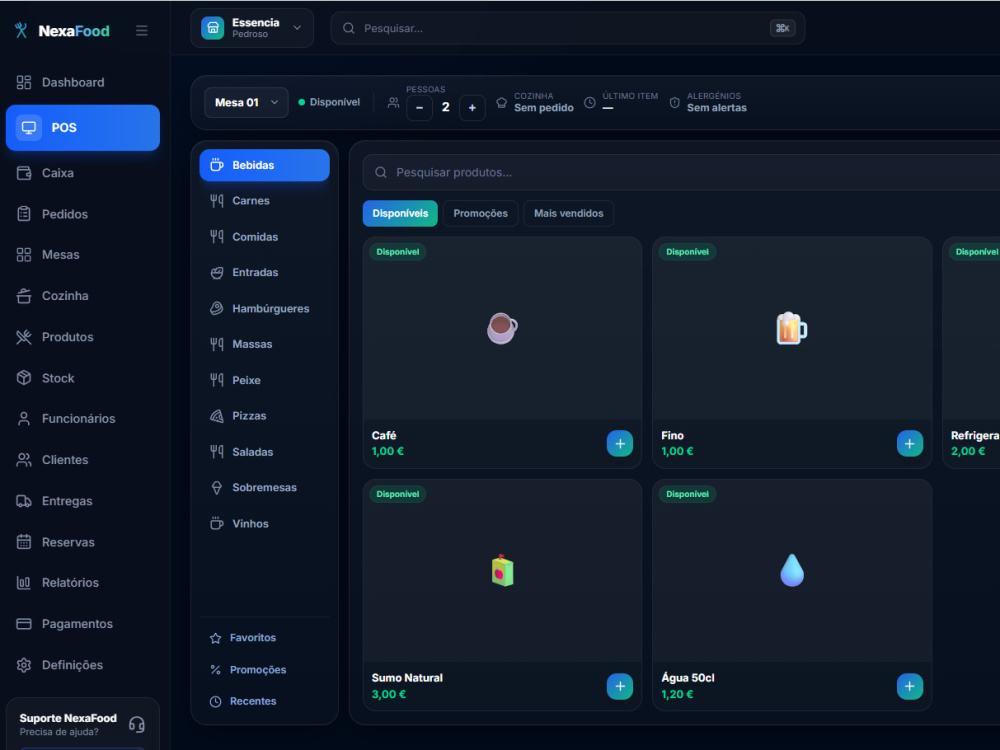The width and height of the screenshot is (1000, 750).
Task: Click the Definições gear icon
Action: [24, 665]
